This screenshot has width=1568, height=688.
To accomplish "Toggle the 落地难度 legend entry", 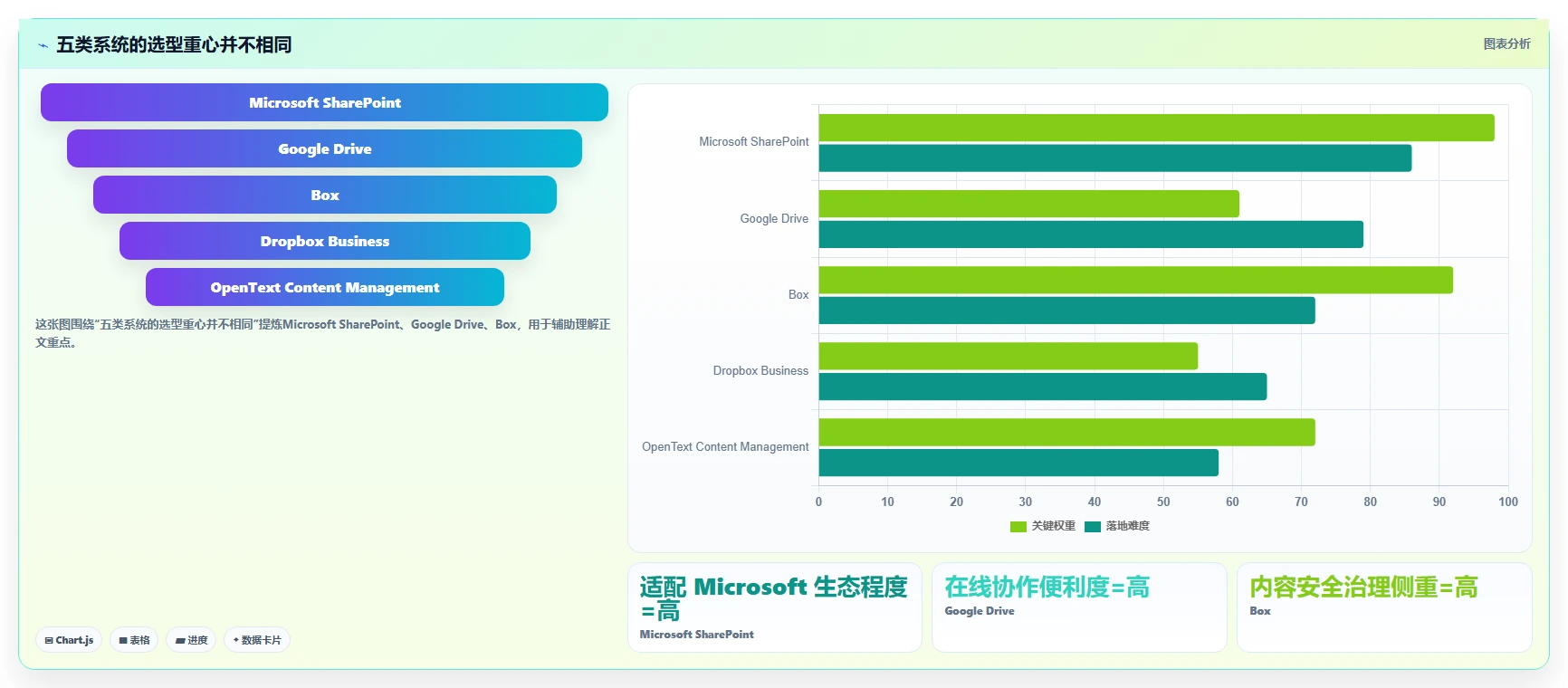I will (x=1117, y=526).
